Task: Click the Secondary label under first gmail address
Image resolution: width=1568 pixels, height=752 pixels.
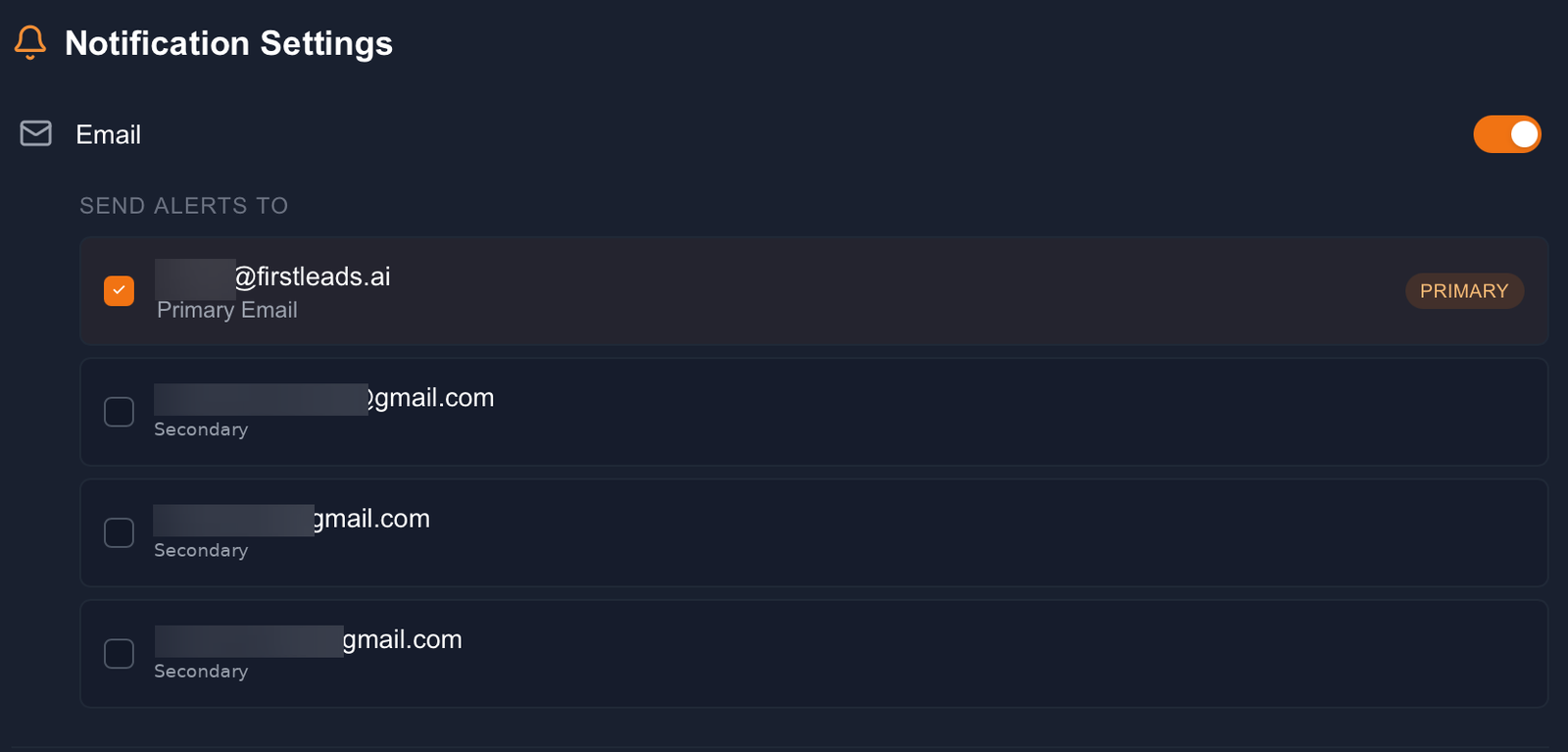Action: pos(201,429)
